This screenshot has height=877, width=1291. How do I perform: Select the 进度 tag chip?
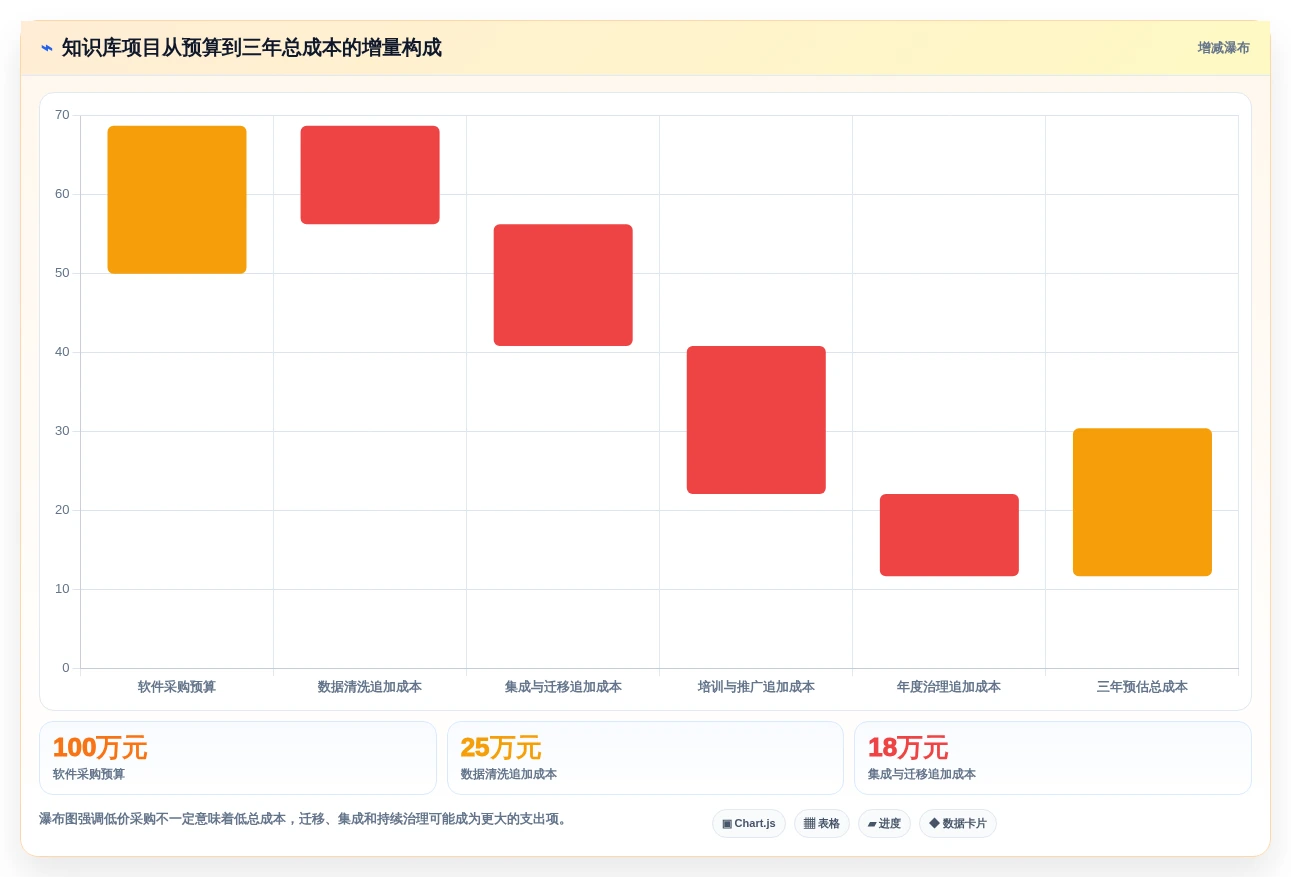pyautogui.click(x=884, y=824)
